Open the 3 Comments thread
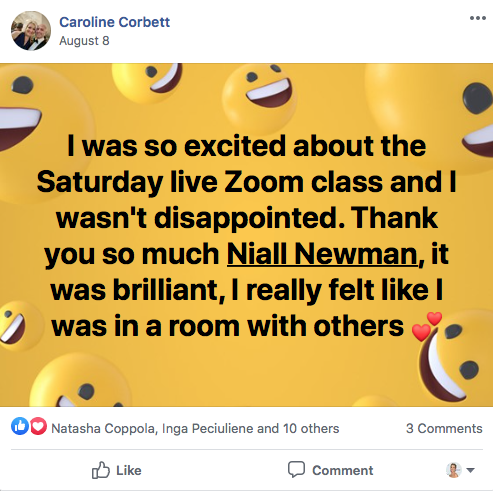Image resolution: width=493 pixels, height=491 pixels. coord(444,428)
